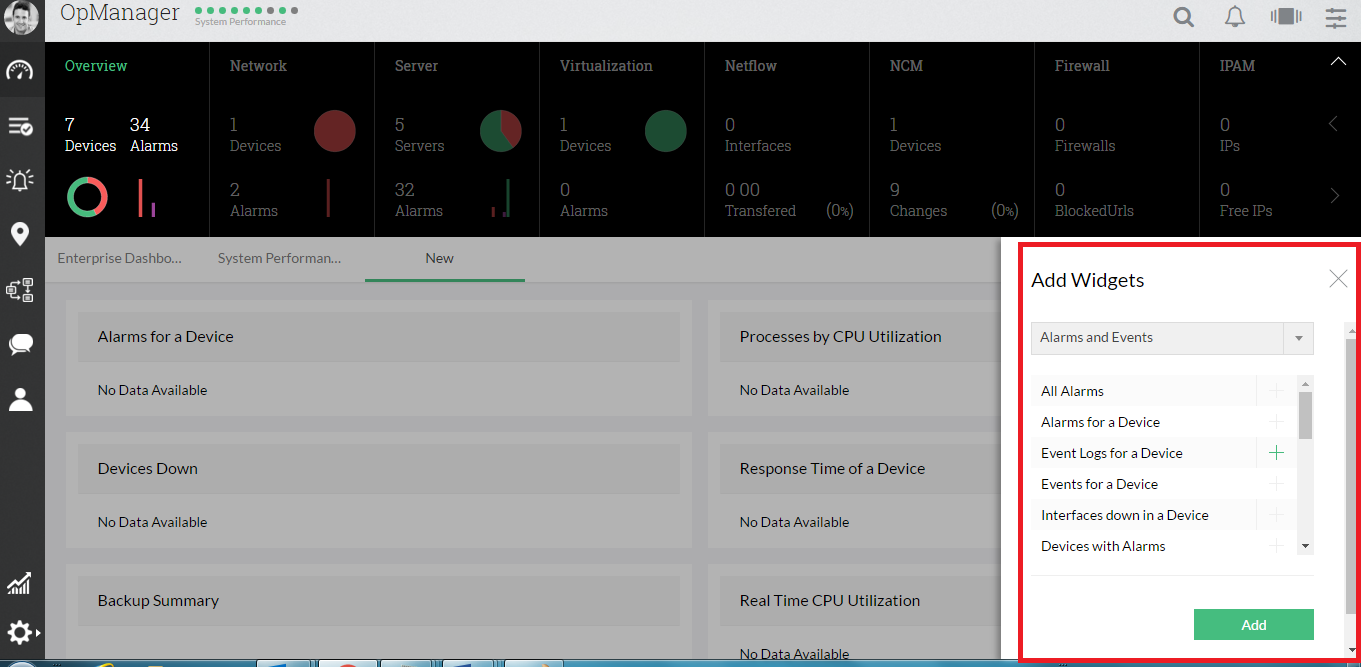Screen dimensions: 1361x667
Task: Click the search magnifier icon
Action: tap(1184, 17)
